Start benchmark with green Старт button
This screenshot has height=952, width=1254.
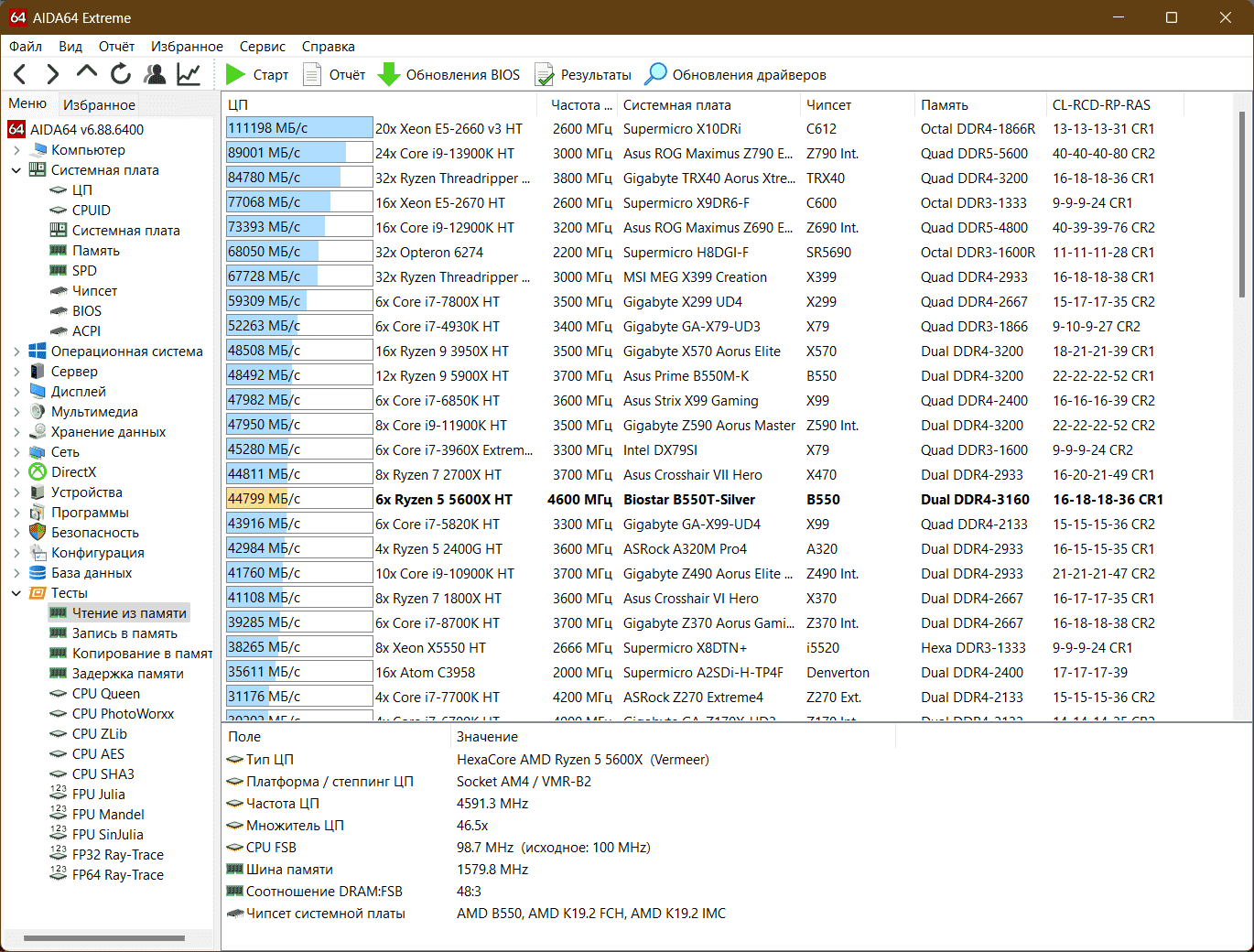(257, 75)
